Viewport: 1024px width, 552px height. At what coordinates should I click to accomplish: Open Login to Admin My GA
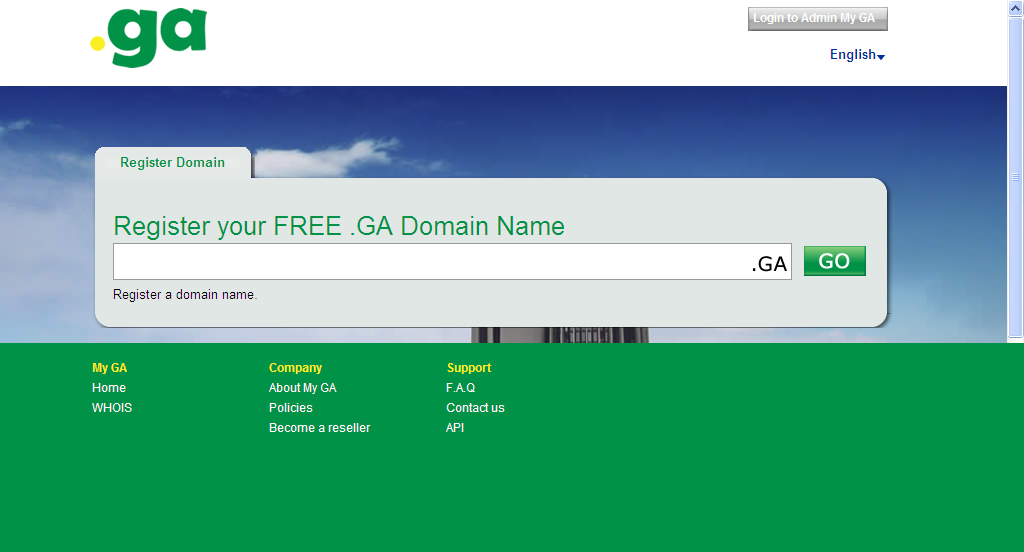[818, 19]
